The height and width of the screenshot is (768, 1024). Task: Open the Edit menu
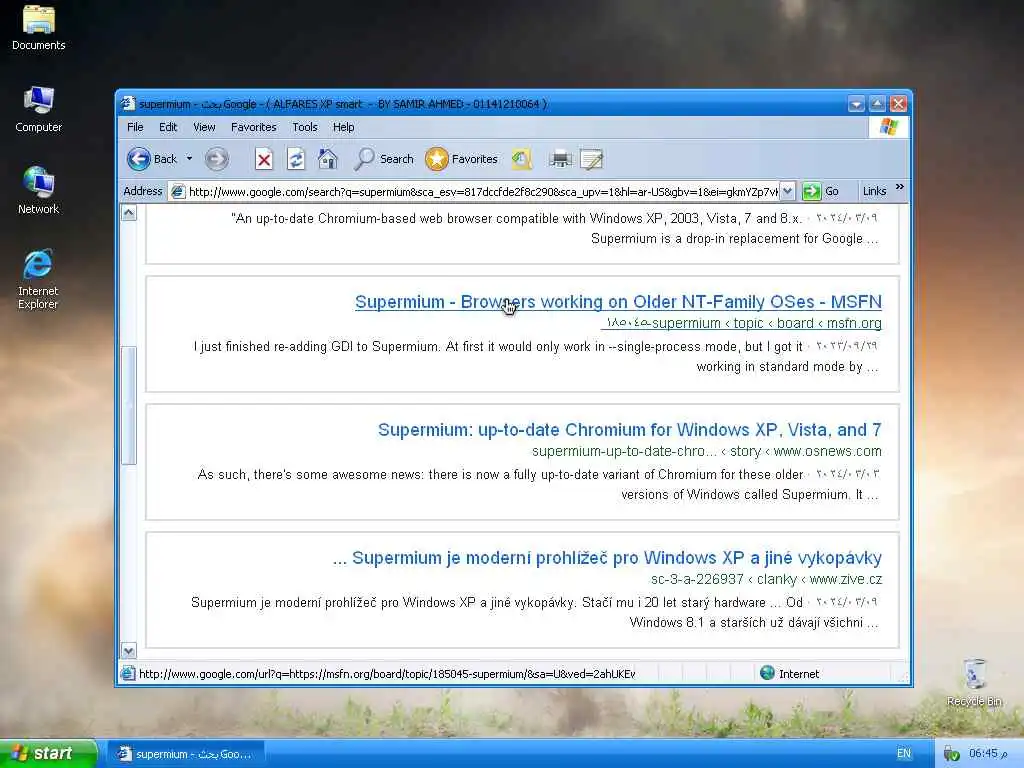pyautogui.click(x=168, y=127)
